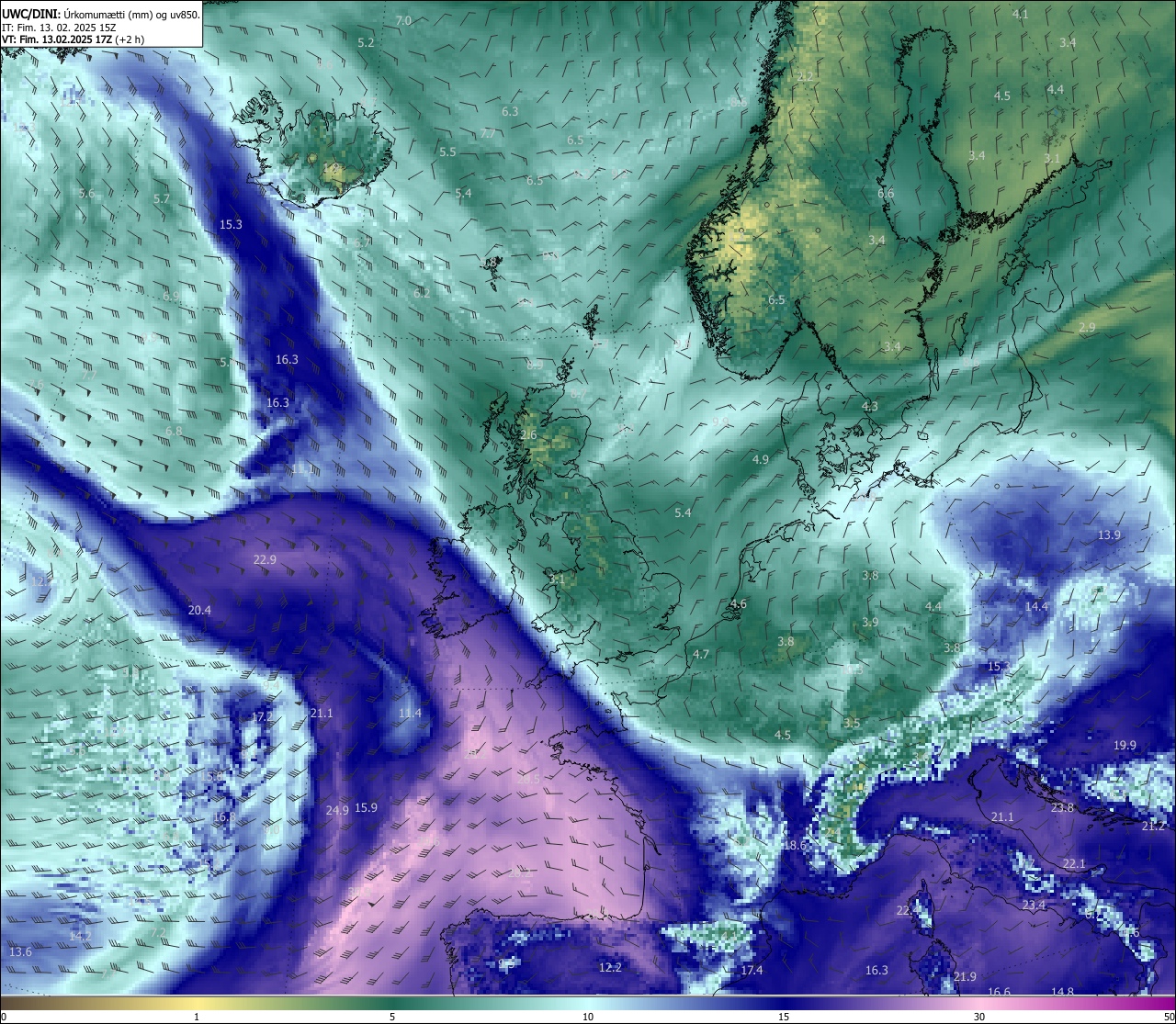
Task: Click the 17.4 value near the Balearics
Action: coord(752,970)
